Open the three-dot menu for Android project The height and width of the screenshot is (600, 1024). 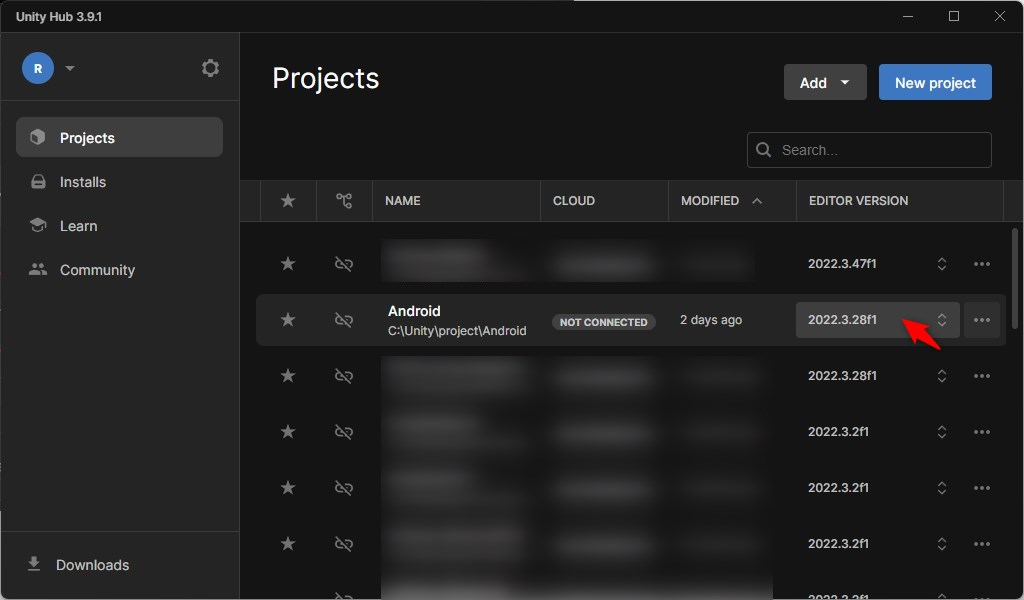(x=982, y=320)
